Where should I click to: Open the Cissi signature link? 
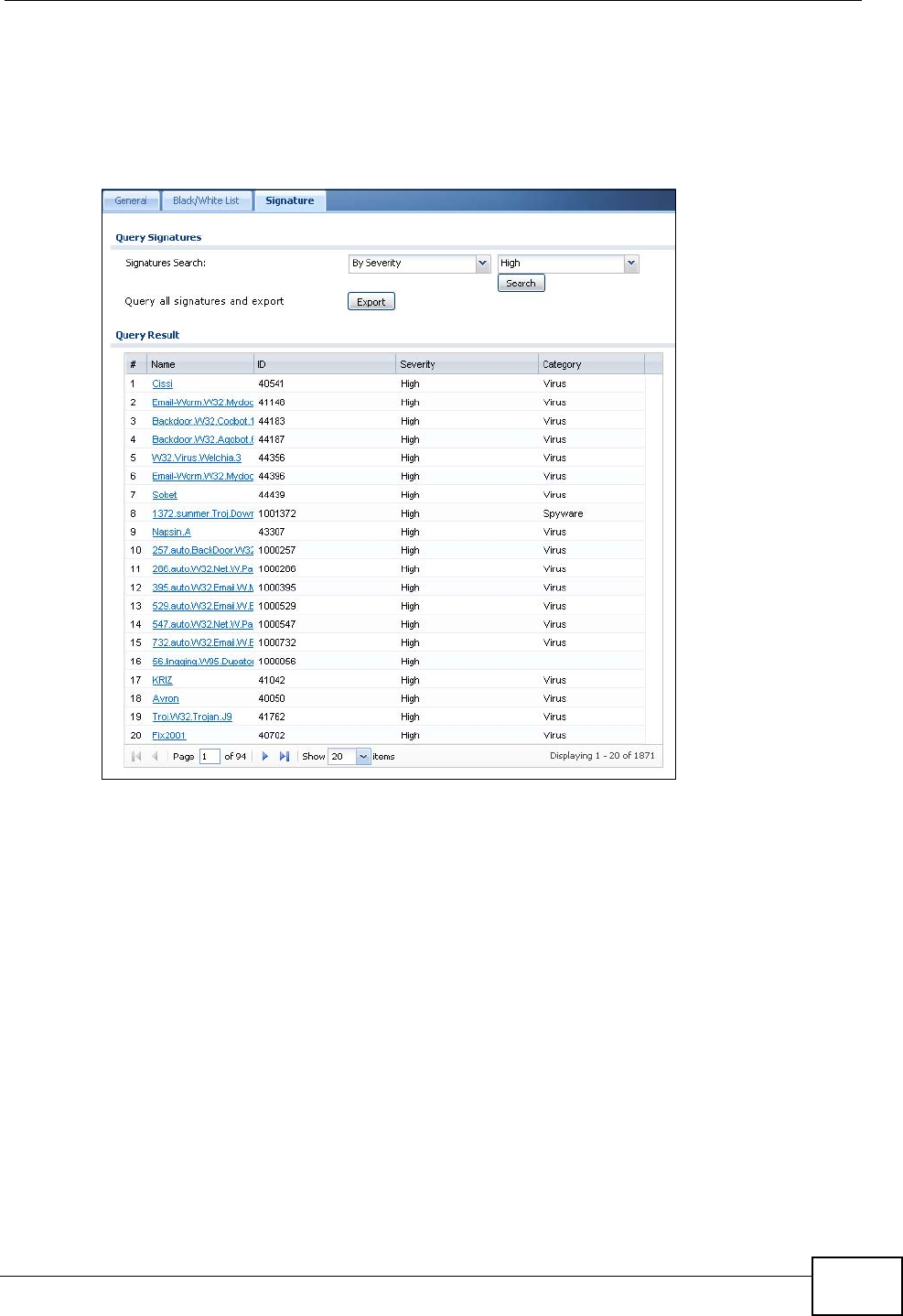[x=163, y=384]
